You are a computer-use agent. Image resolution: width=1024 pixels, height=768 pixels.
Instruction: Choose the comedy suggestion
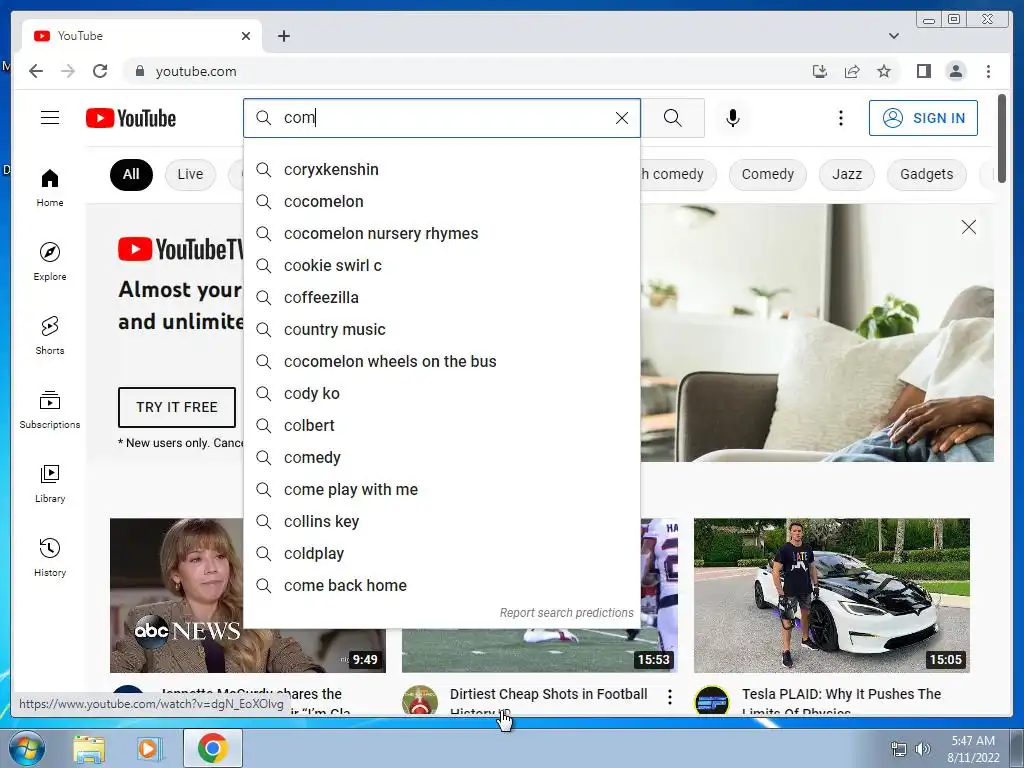click(x=441, y=458)
